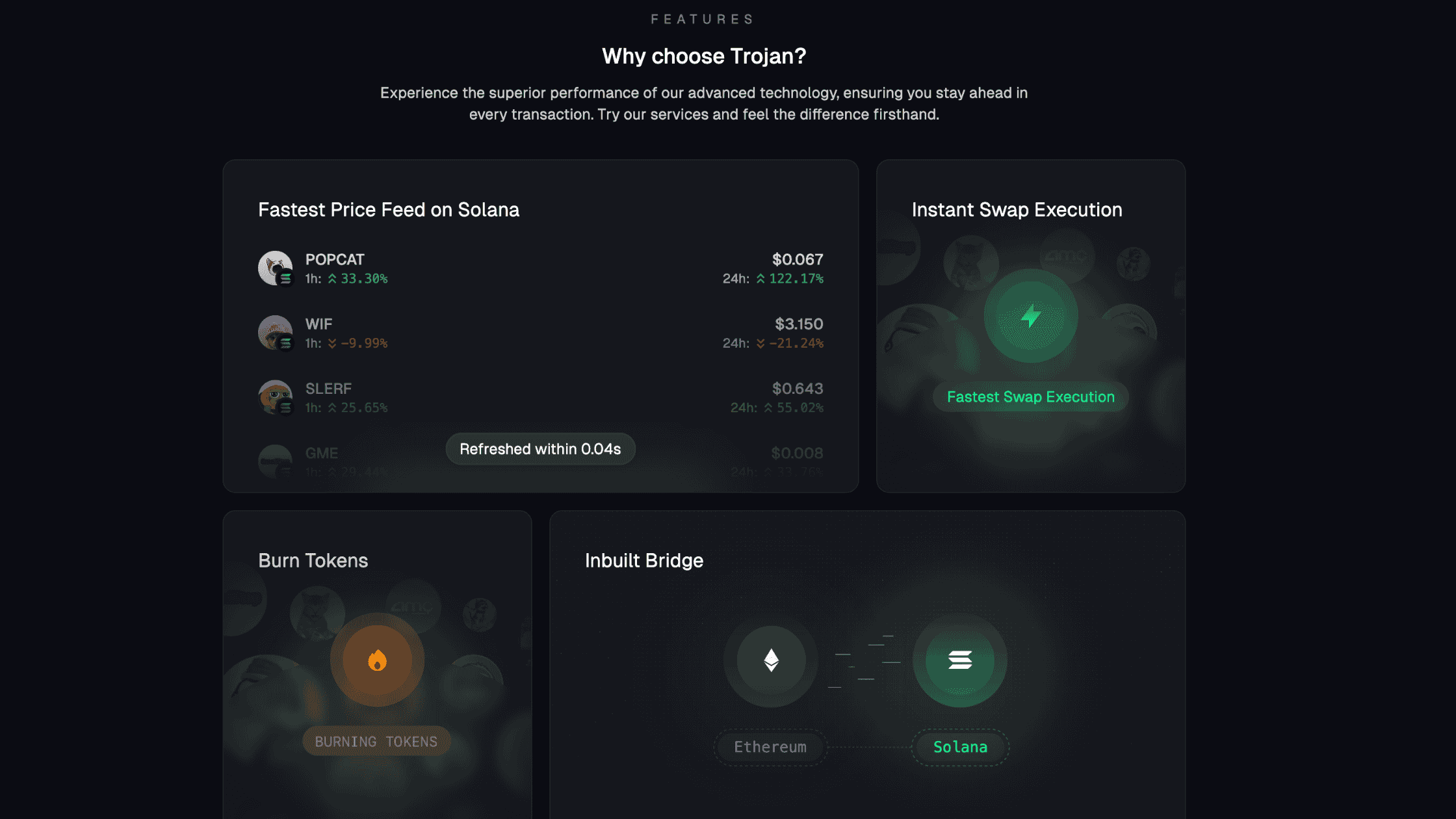Image resolution: width=1456 pixels, height=819 pixels.
Task: Click the BURNING TOKENS label pill
Action: [x=376, y=742]
